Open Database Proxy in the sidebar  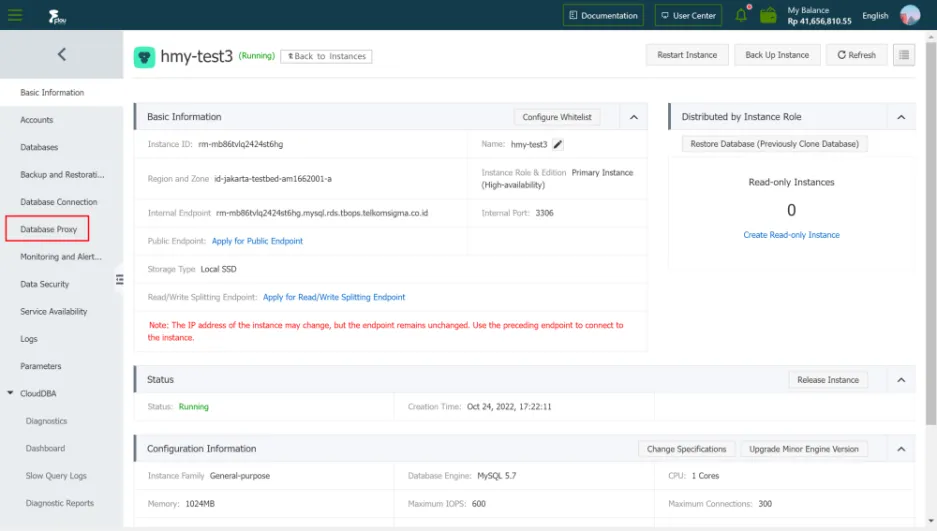click(49, 229)
